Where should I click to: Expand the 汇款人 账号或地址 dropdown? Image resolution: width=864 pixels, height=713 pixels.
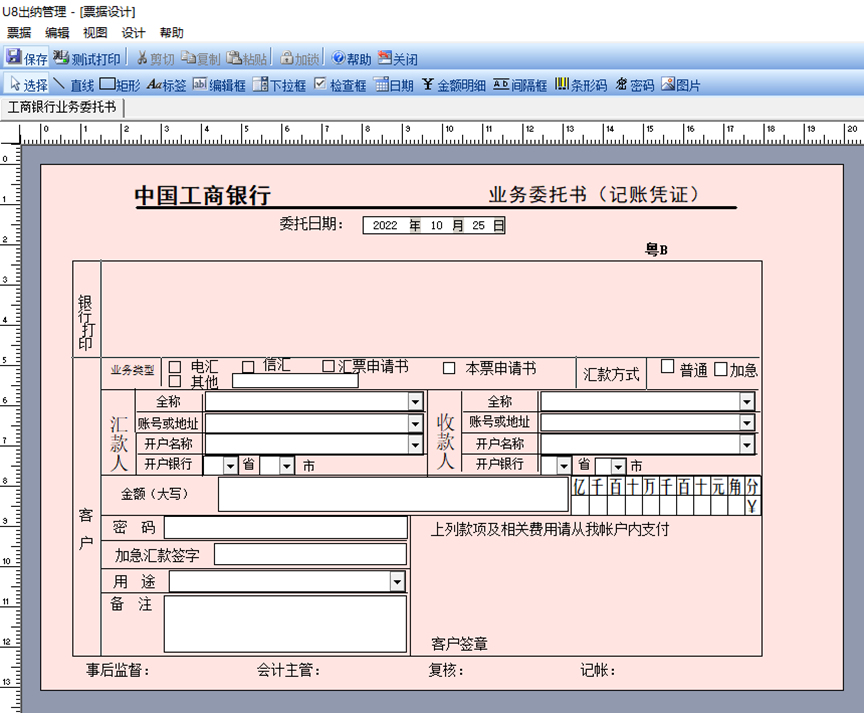[x=415, y=423]
